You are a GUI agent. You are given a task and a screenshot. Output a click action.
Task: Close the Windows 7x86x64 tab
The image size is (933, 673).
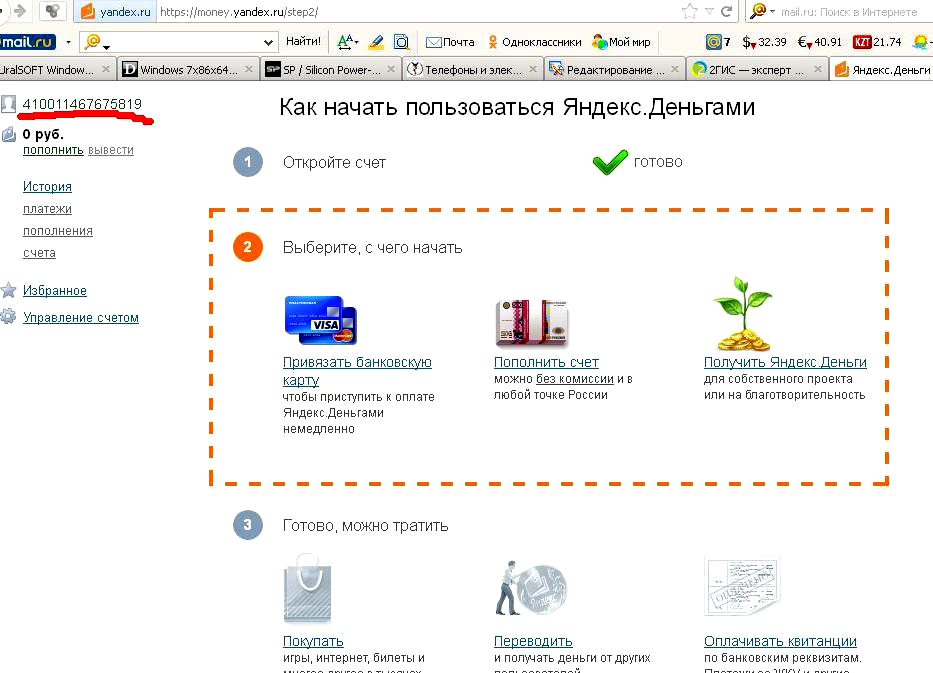(x=249, y=70)
